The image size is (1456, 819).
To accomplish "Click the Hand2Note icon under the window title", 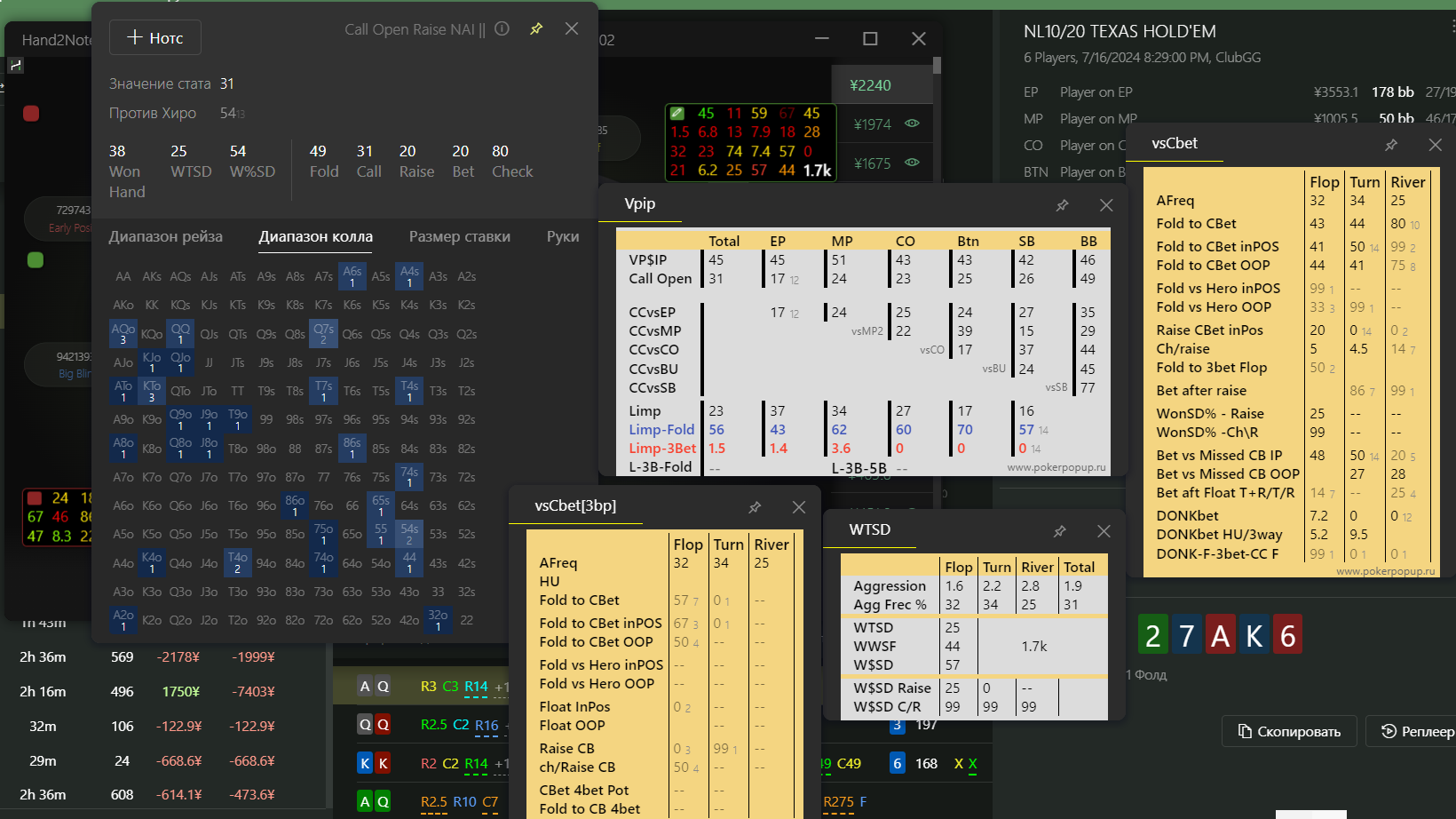I will click(15, 65).
